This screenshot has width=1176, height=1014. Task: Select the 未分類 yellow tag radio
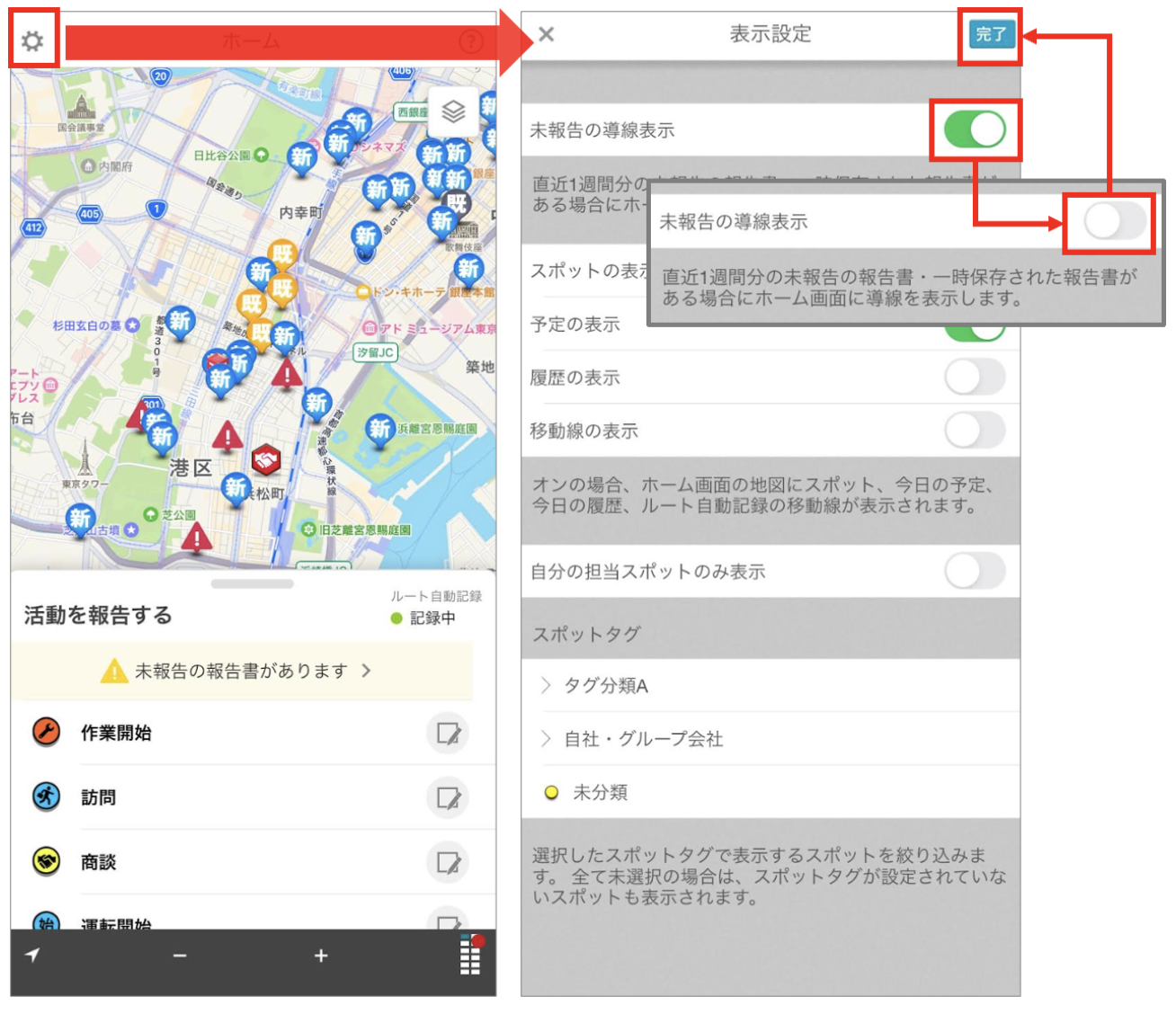[x=551, y=792]
